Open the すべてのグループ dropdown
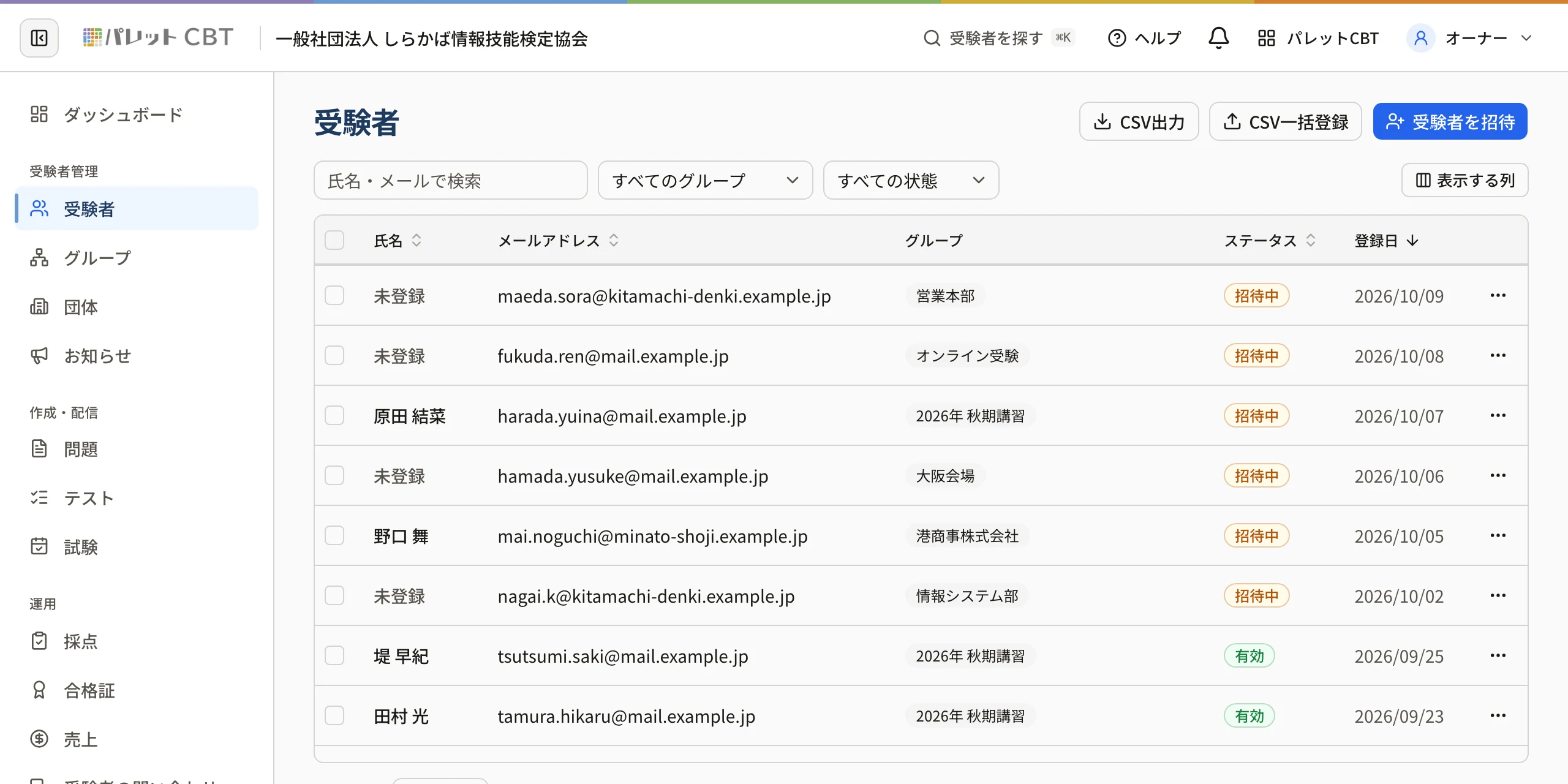The height and width of the screenshot is (784, 1568). tap(705, 181)
